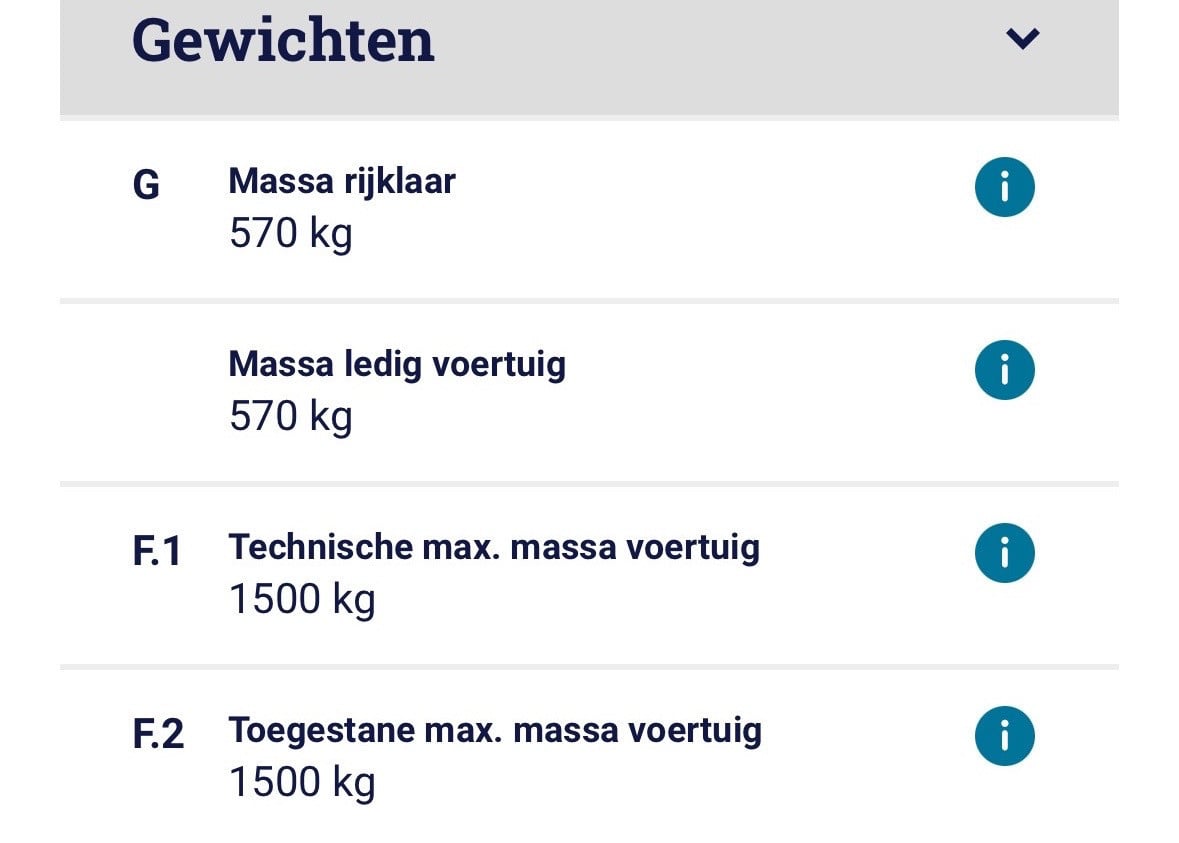The height and width of the screenshot is (843, 1179).
Task: Click the F.2 field code
Action: click(158, 734)
